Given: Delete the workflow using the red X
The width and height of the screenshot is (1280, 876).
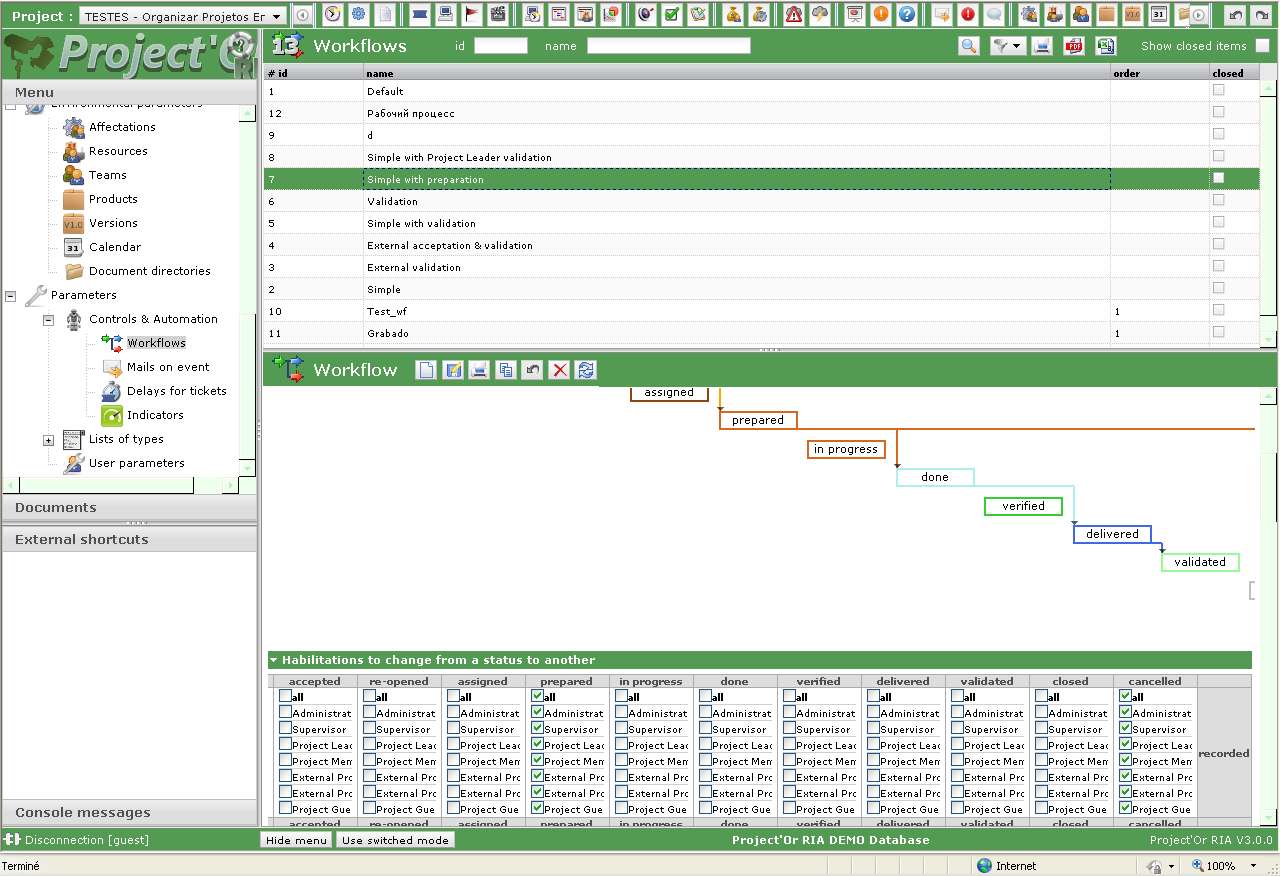Looking at the screenshot, I should click(x=559, y=370).
